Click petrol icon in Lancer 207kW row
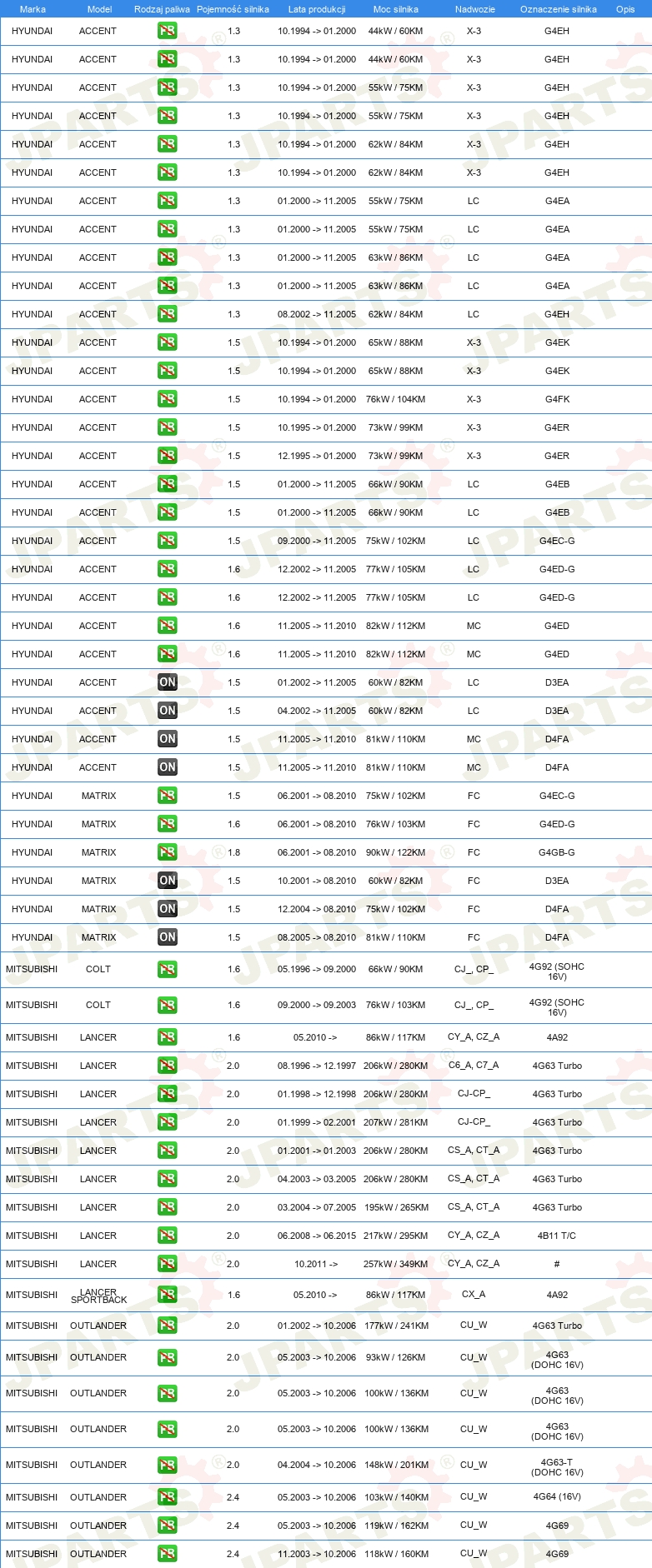The height and width of the screenshot is (1568, 652). (x=167, y=1122)
